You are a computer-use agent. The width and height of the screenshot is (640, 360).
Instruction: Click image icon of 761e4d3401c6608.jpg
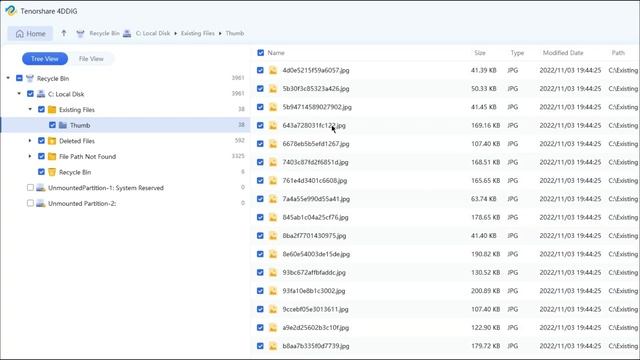click(273, 180)
